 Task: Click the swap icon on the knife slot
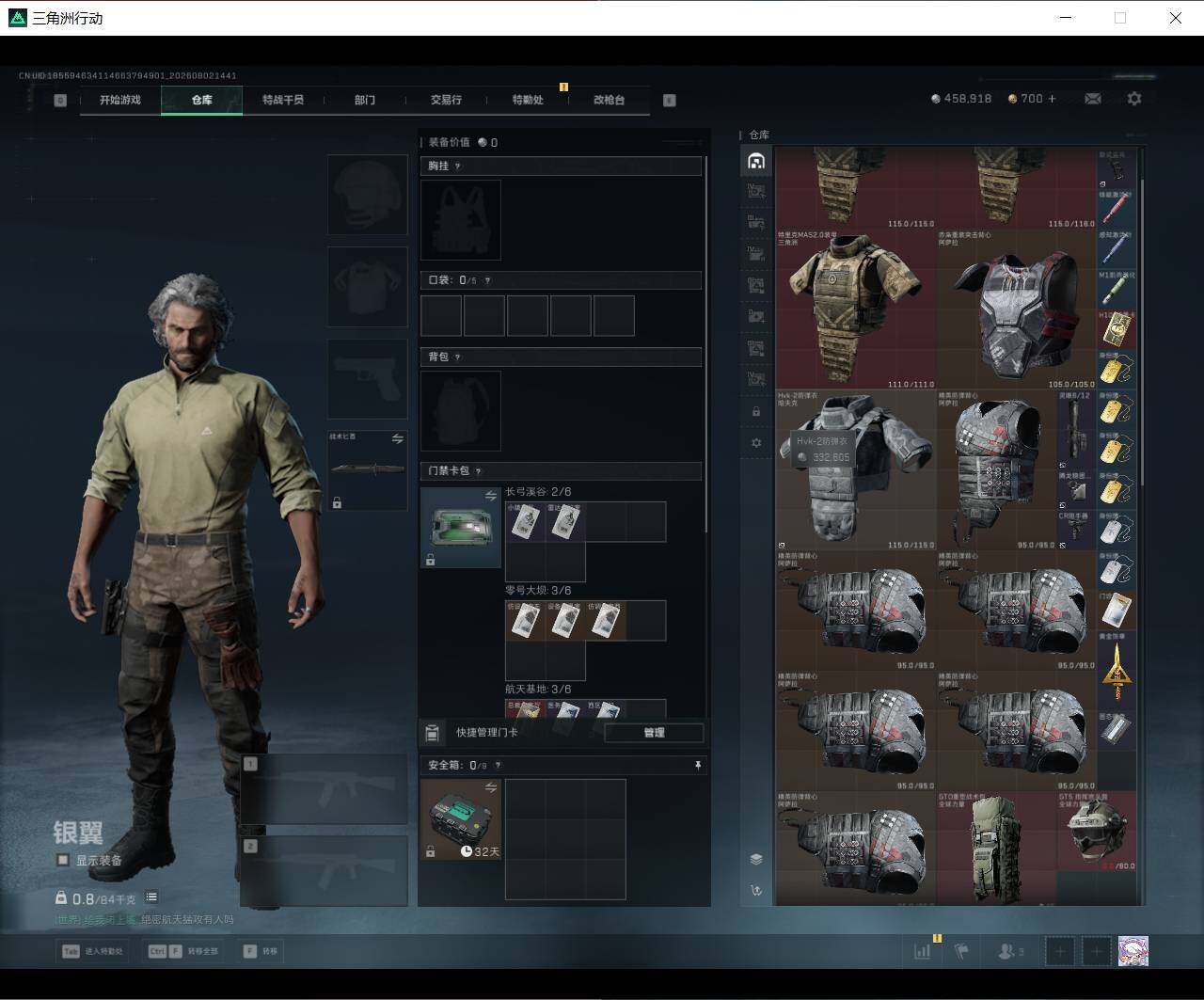pyautogui.click(x=398, y=439)
